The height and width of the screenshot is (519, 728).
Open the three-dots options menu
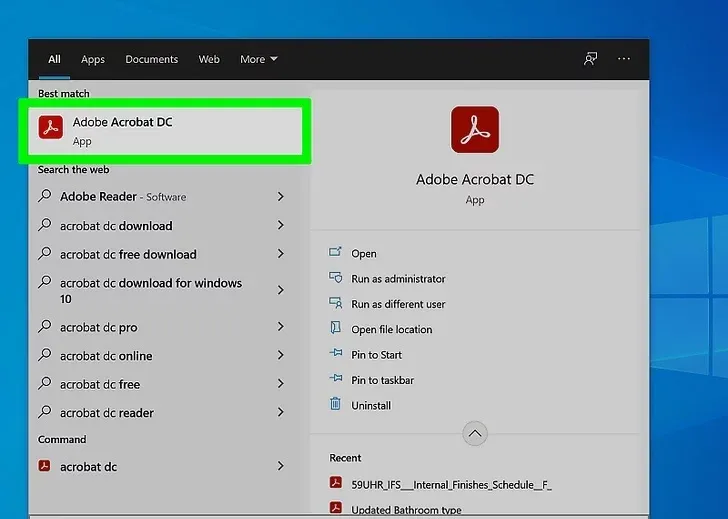point(624,59)
